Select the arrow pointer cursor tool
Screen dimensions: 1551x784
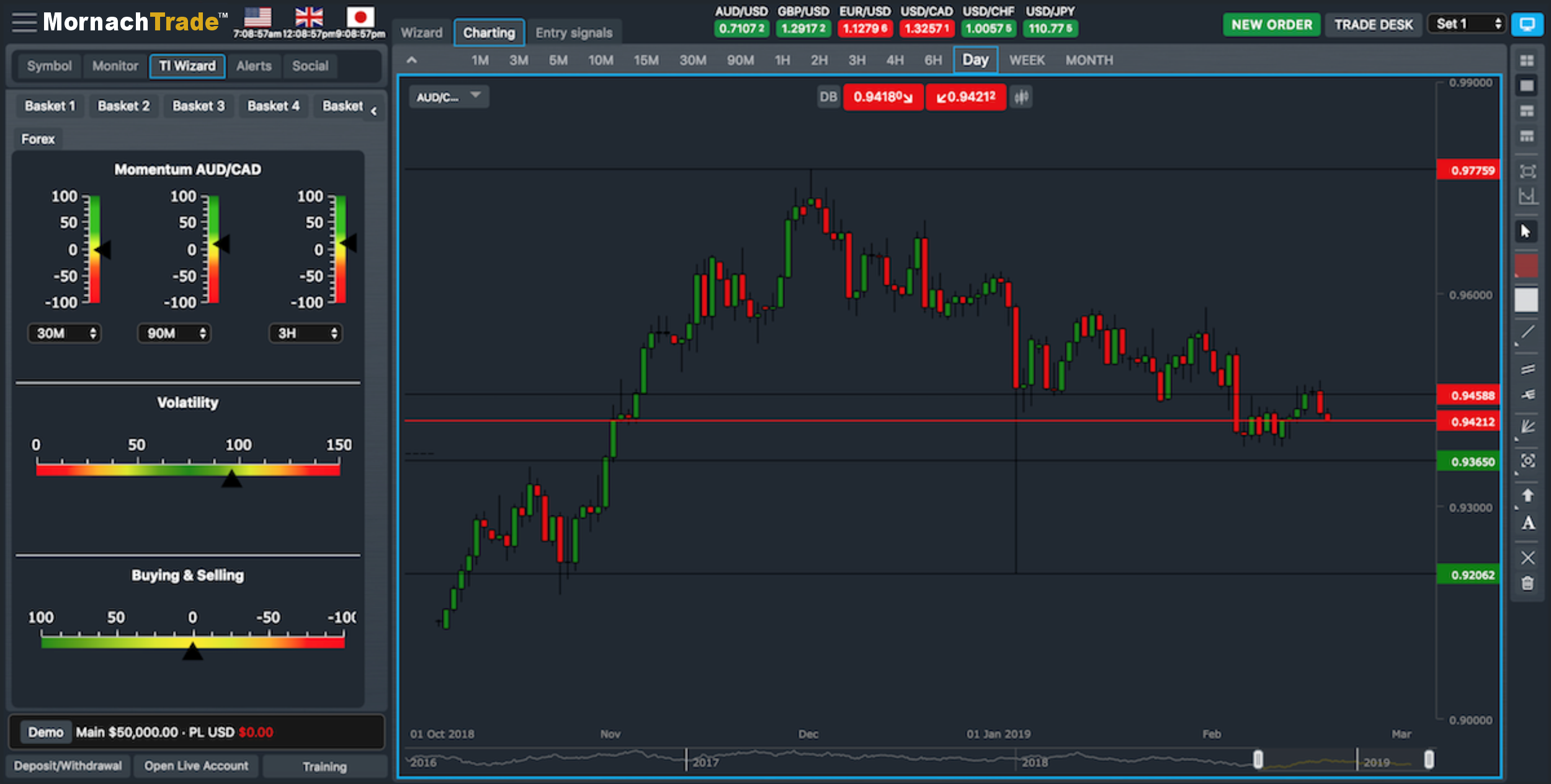tap(1526, 231)
